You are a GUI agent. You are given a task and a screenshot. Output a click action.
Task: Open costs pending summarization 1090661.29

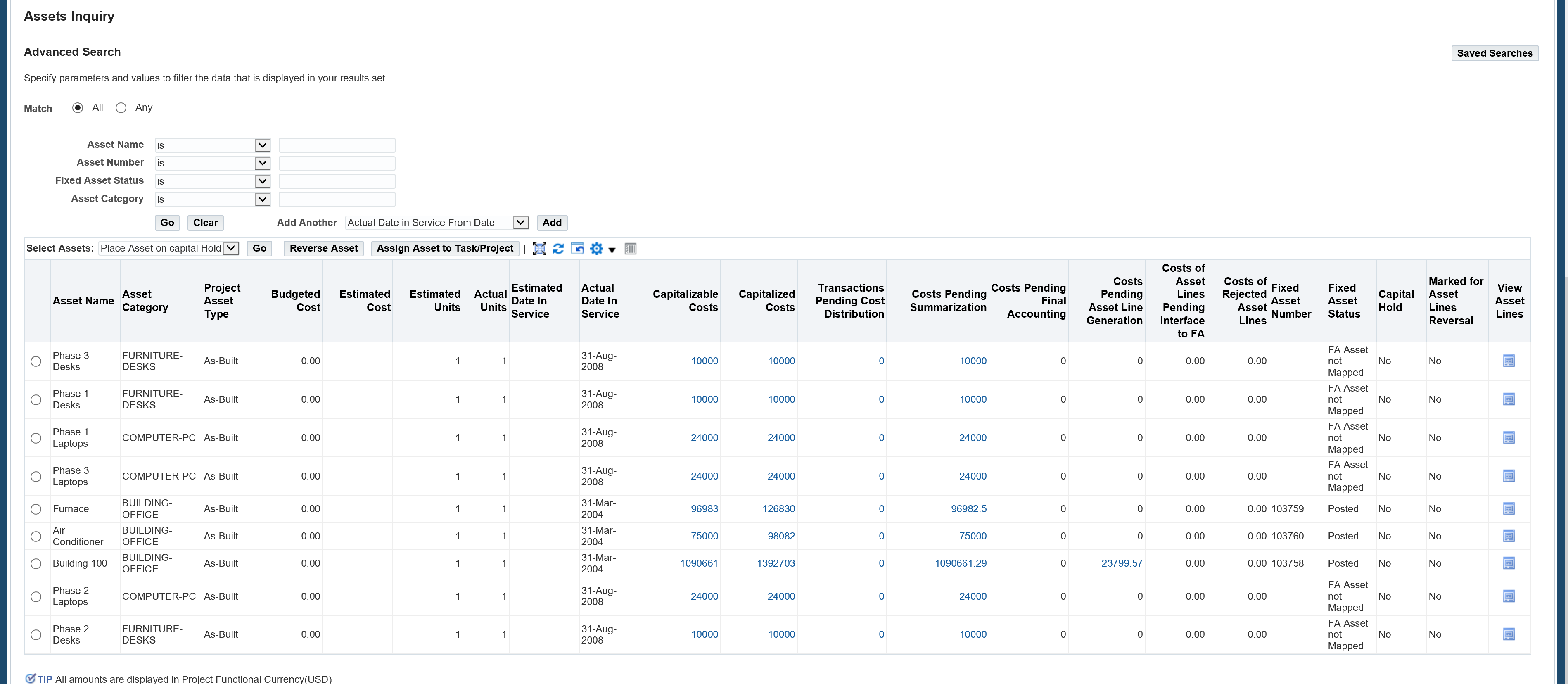click(961, 564)
